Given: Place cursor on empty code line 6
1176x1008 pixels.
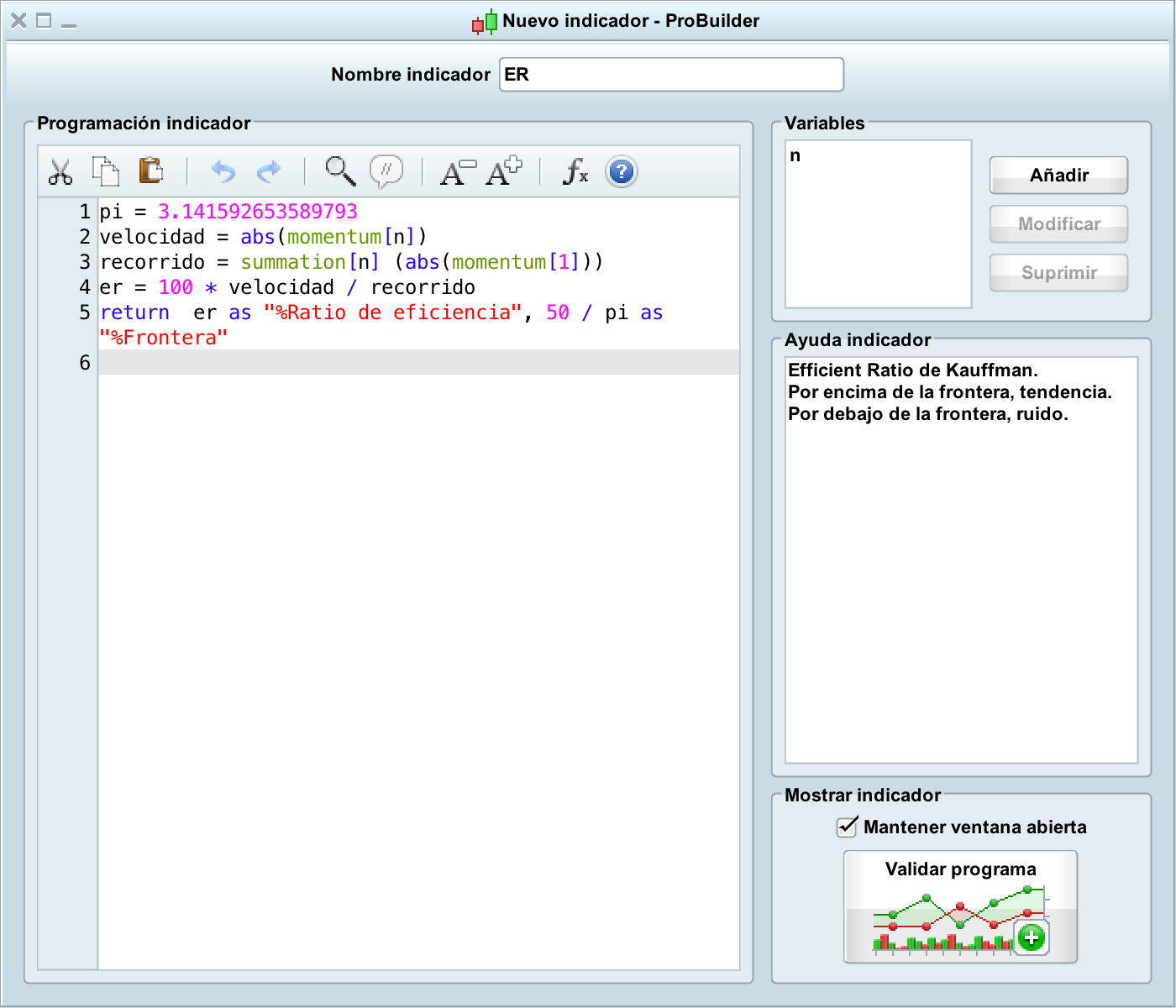Looking at the screenshot, I should coord(418,363).
